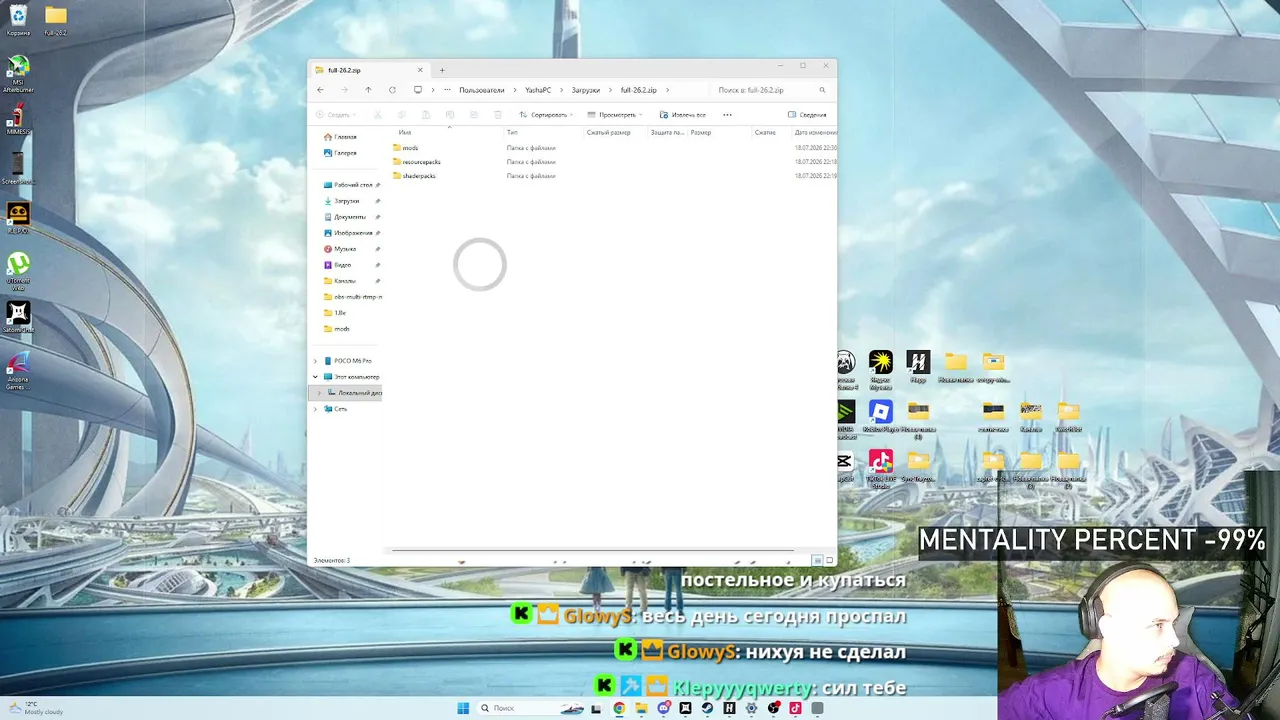Open Task View from the taskbar
Viewport: 1280px width, 720px height.
click(597, 708)
